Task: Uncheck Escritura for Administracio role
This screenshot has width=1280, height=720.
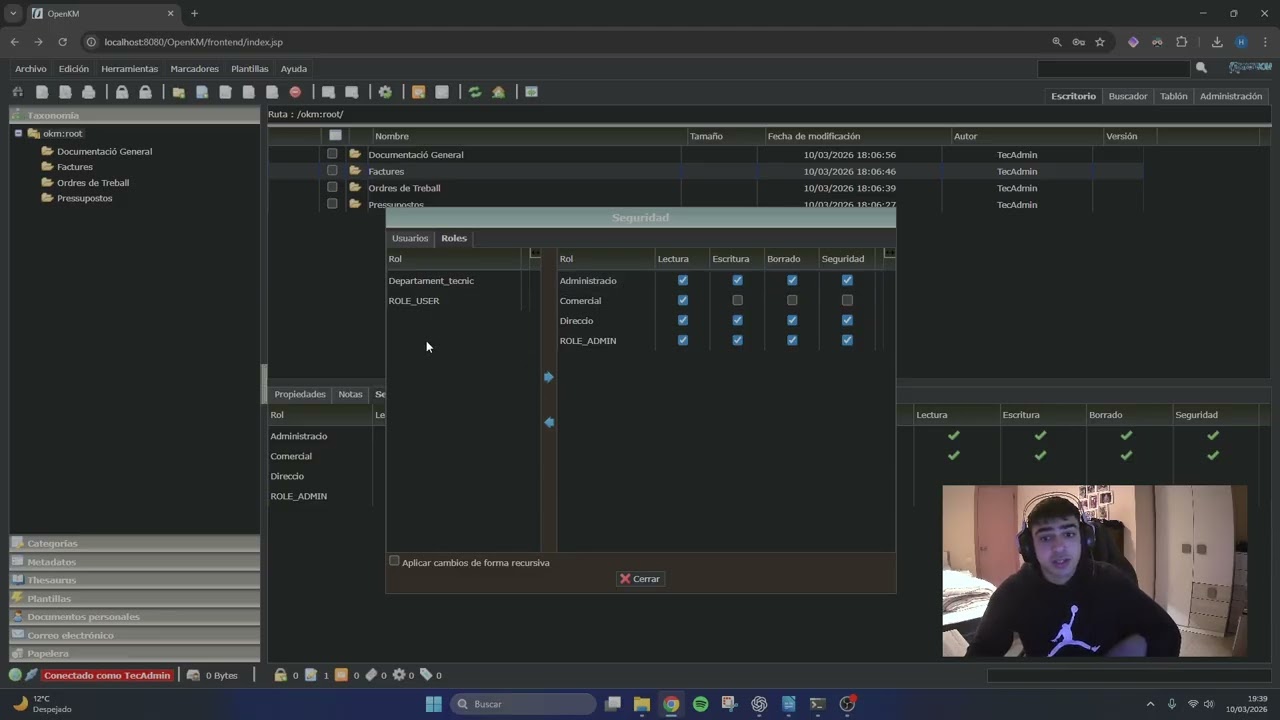Action: click(737, 280)
